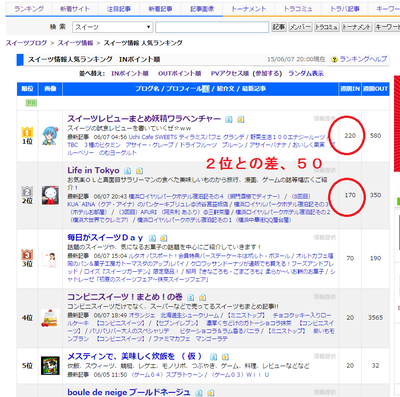Viewport: 400px width, 397px height.
Task: Click profile icon beside boule de neige
Action: click(x=199, y=393)
